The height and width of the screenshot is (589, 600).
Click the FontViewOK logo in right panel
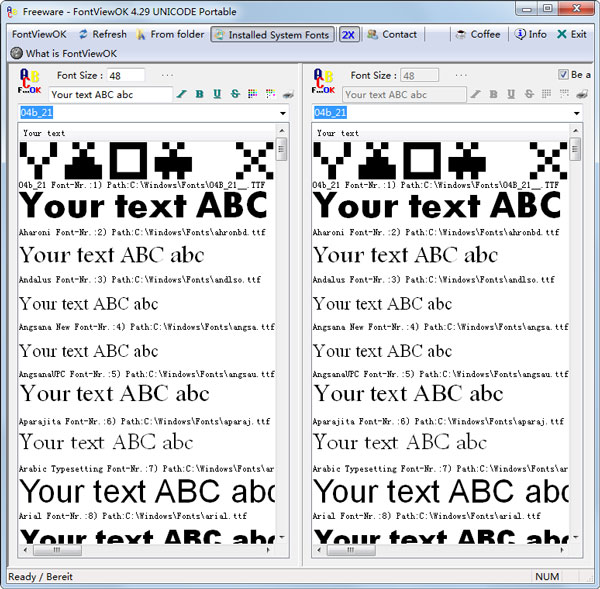point(323,81)
